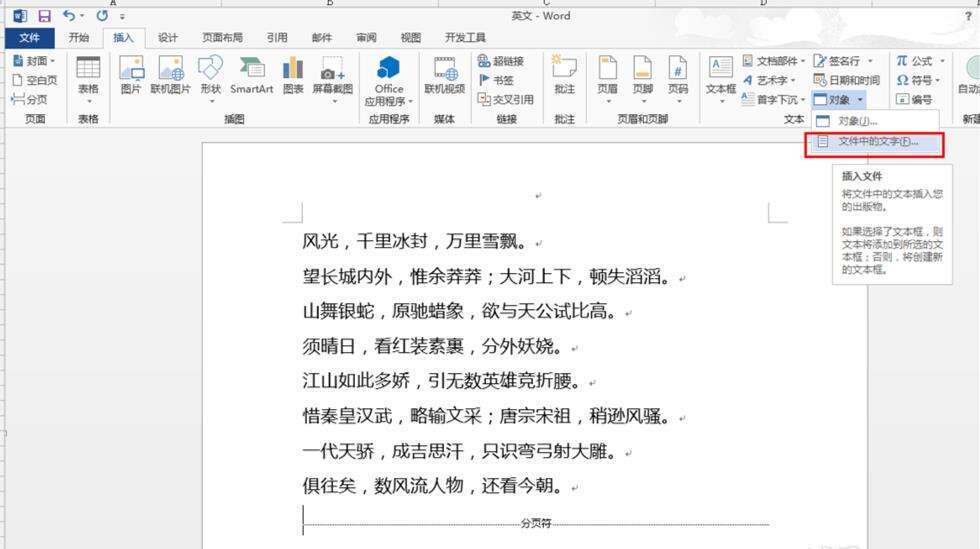Insert a page break with 分页

29,99
